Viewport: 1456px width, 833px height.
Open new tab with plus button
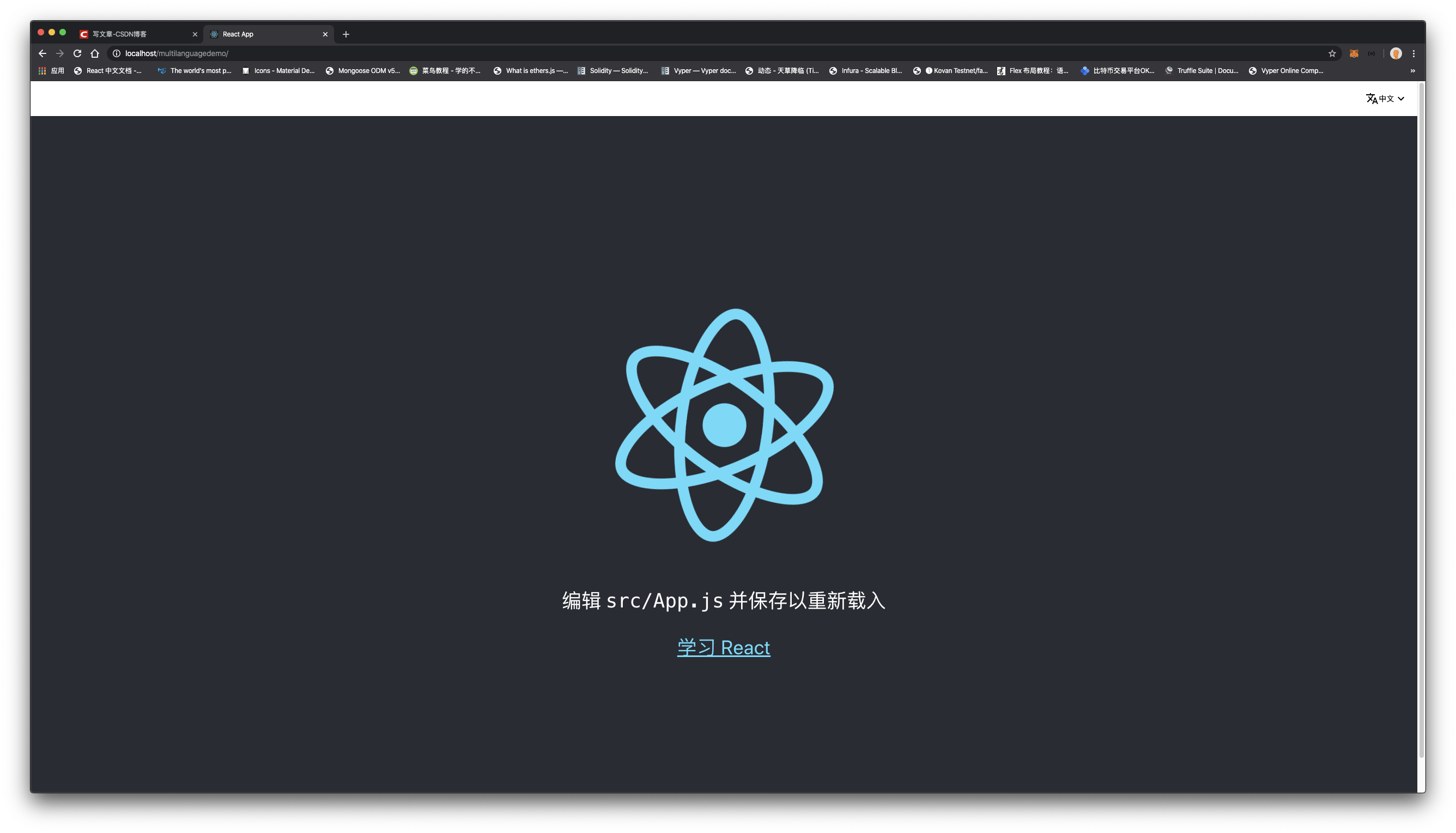click(345, 34)
